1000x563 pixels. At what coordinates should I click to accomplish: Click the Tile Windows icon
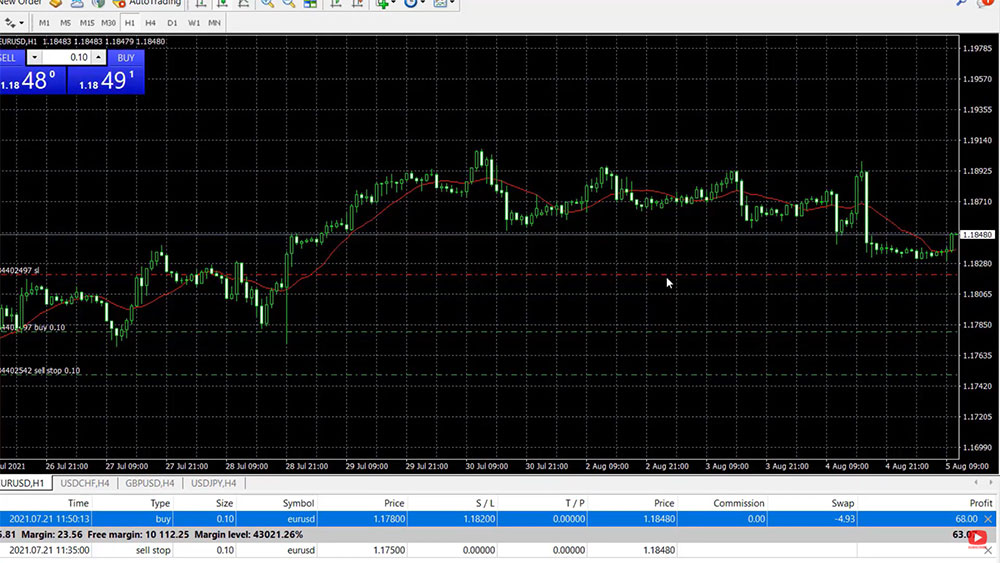[x=311, y=3]
